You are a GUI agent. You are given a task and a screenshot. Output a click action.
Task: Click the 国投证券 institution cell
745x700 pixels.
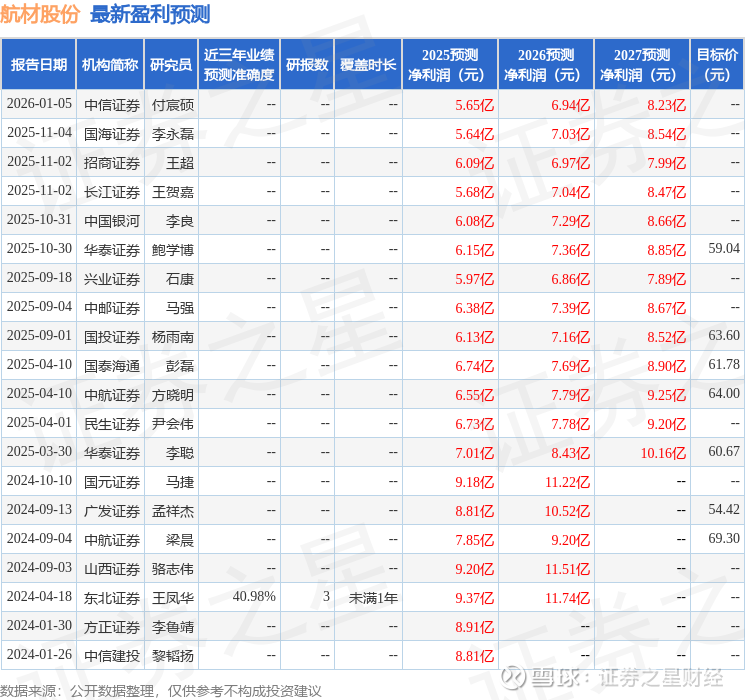point(112,337)
